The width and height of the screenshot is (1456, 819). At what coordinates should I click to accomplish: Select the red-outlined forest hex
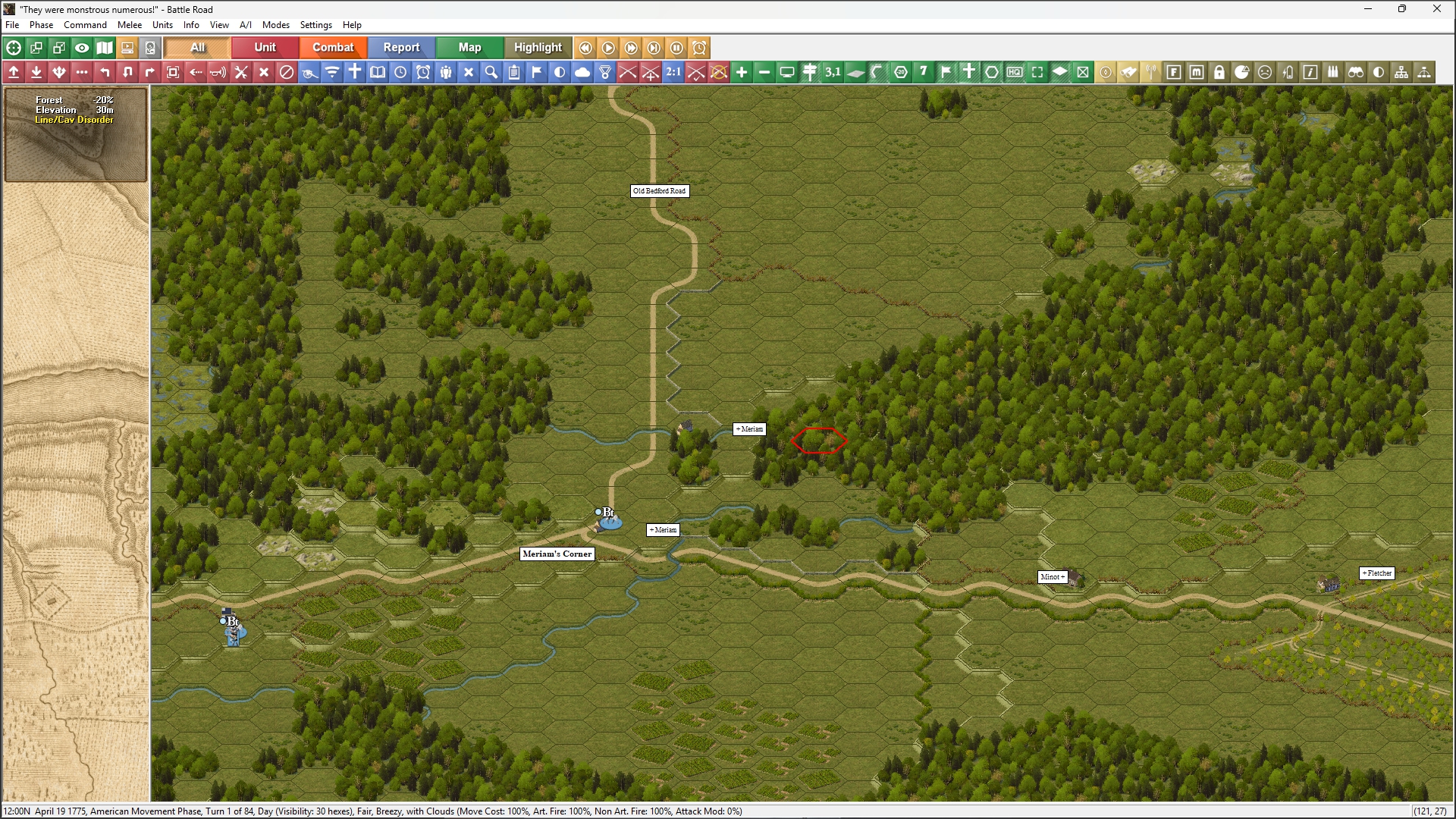(x=819, y=441)
